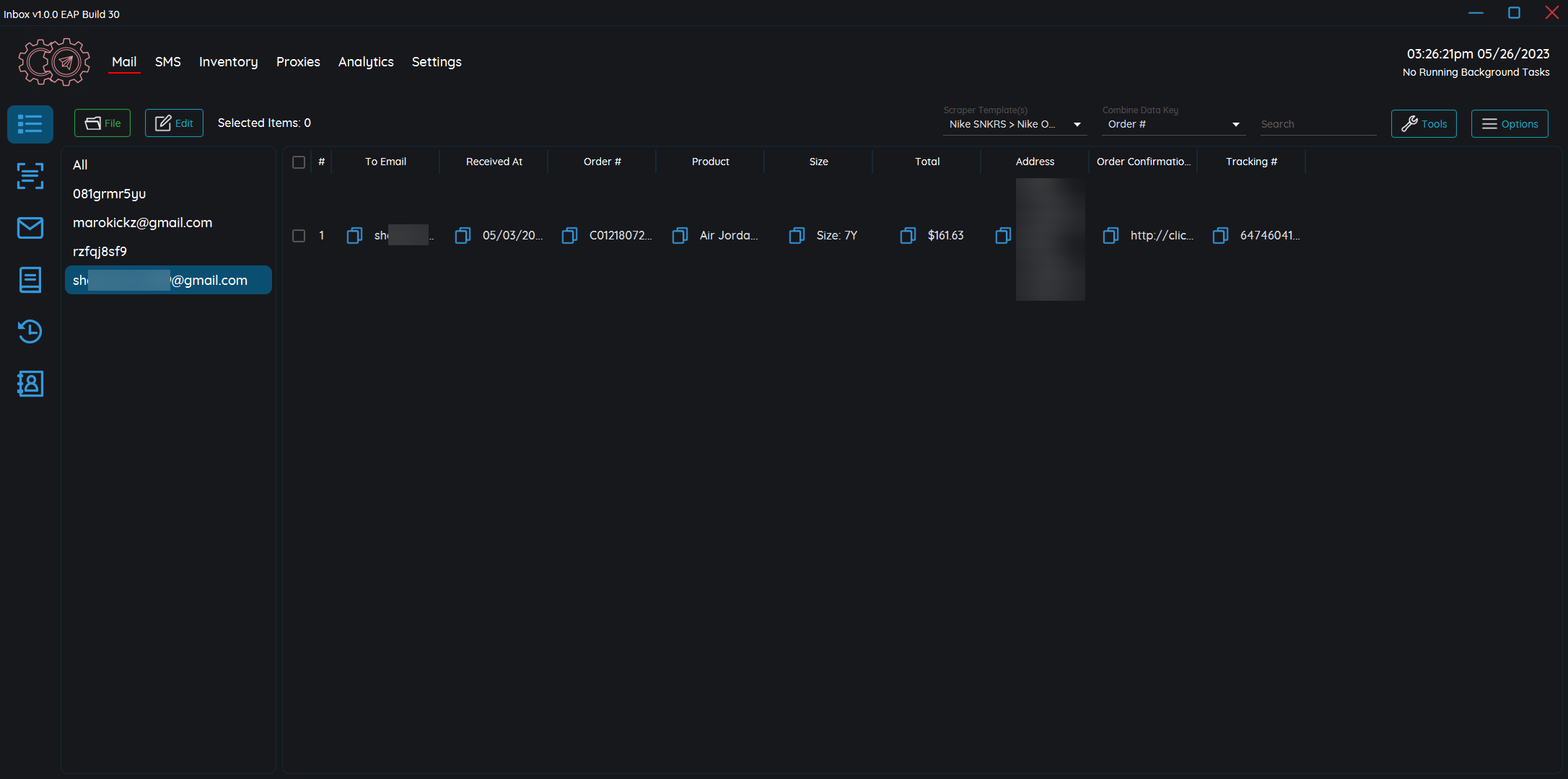This screenshot has height=779, width=1568.
Task: Open the Options menu button
Action: [x=1510, y=124]
